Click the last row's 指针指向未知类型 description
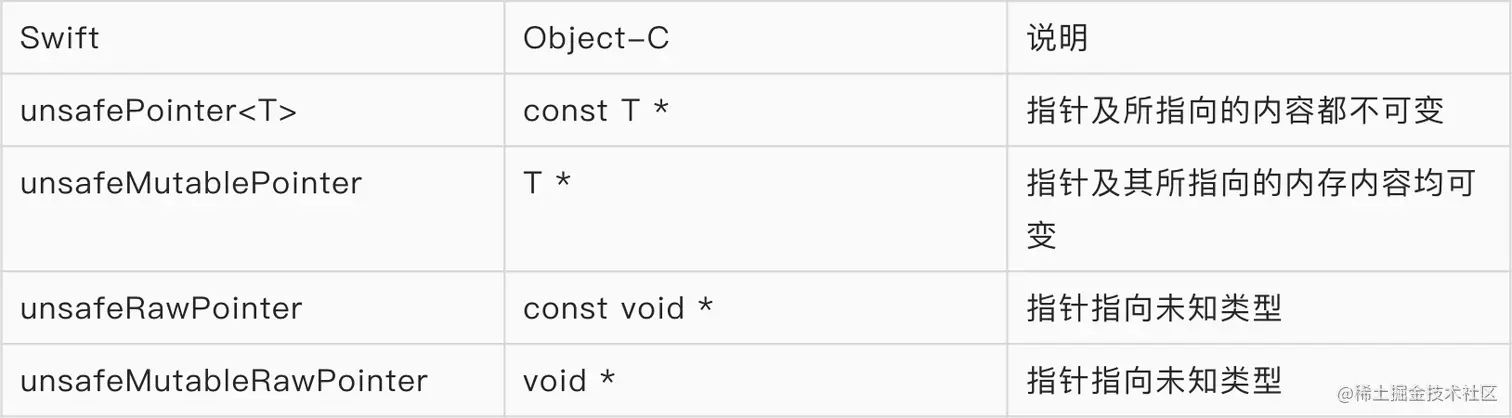This screenshot has height=418, width=1512. pos(1154,381)
